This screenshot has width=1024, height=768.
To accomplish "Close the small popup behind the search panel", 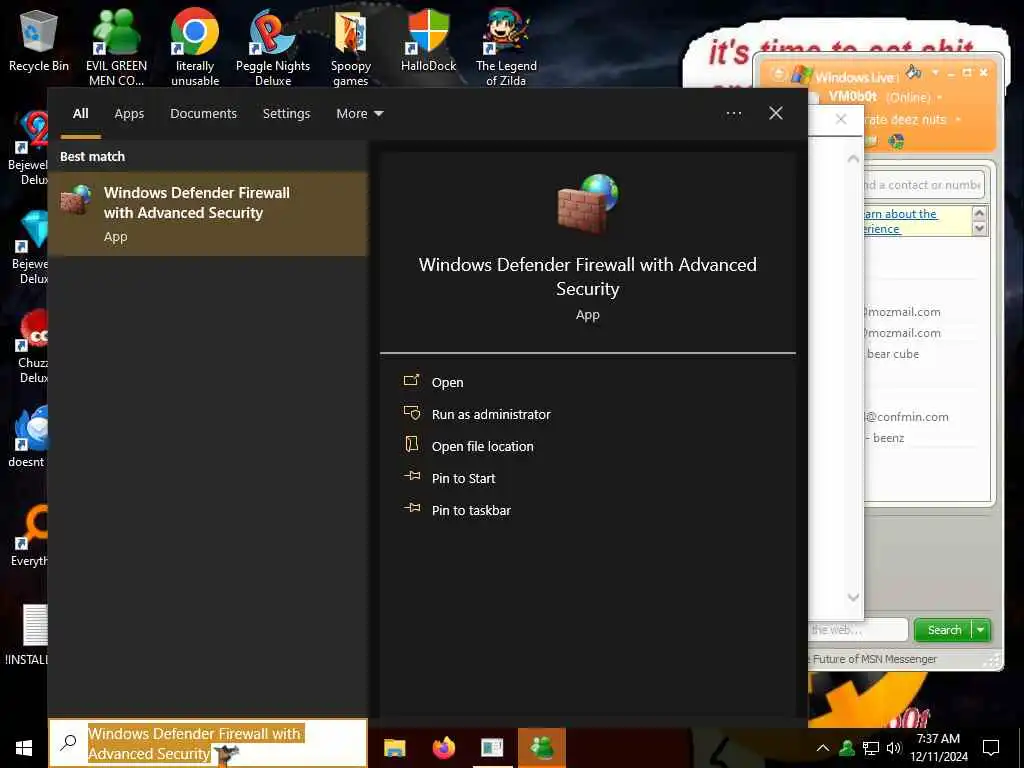I will [841, 119].
